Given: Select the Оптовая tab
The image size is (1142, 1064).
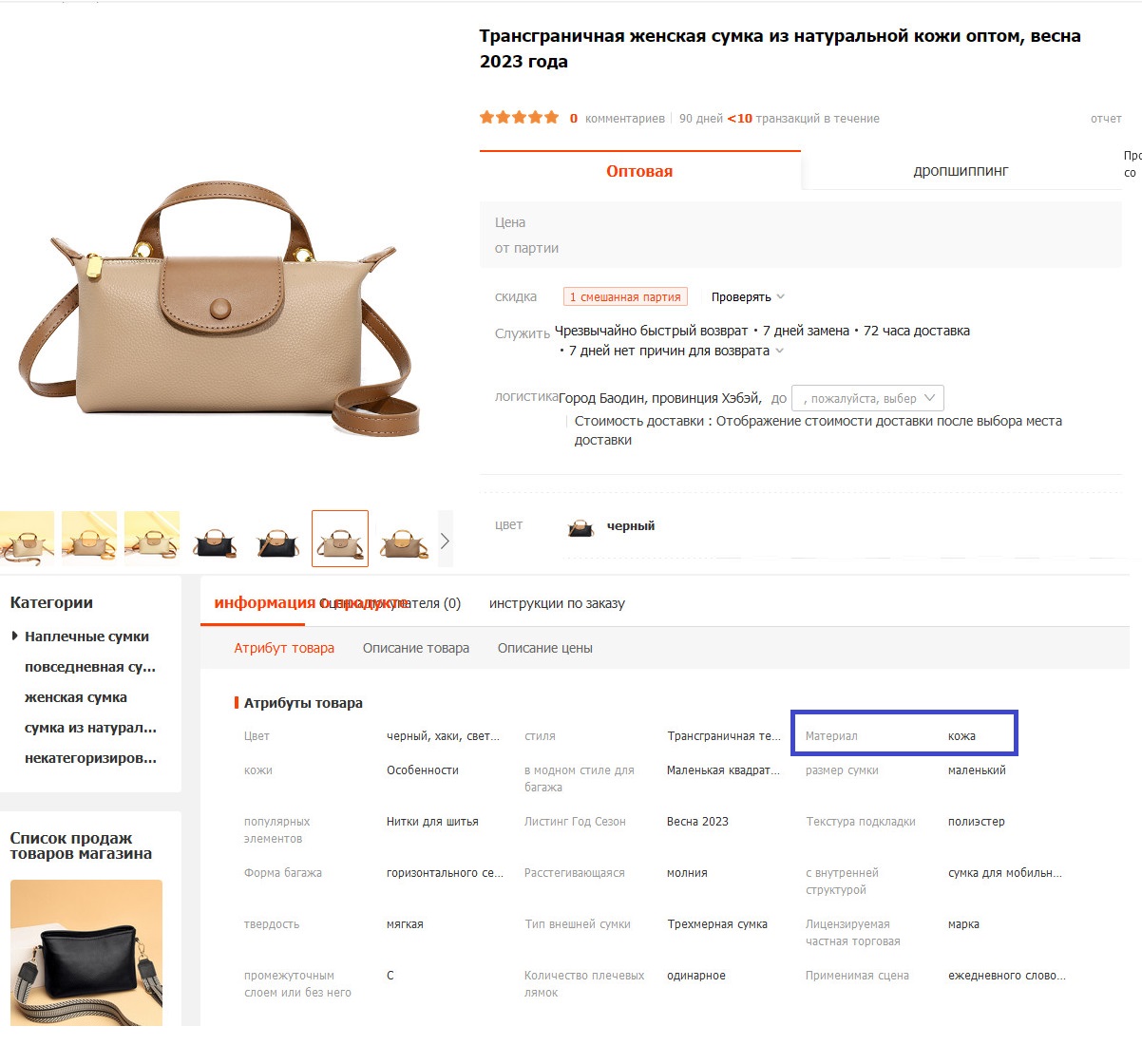Looking at the screenshot, I should click(639, 171).
